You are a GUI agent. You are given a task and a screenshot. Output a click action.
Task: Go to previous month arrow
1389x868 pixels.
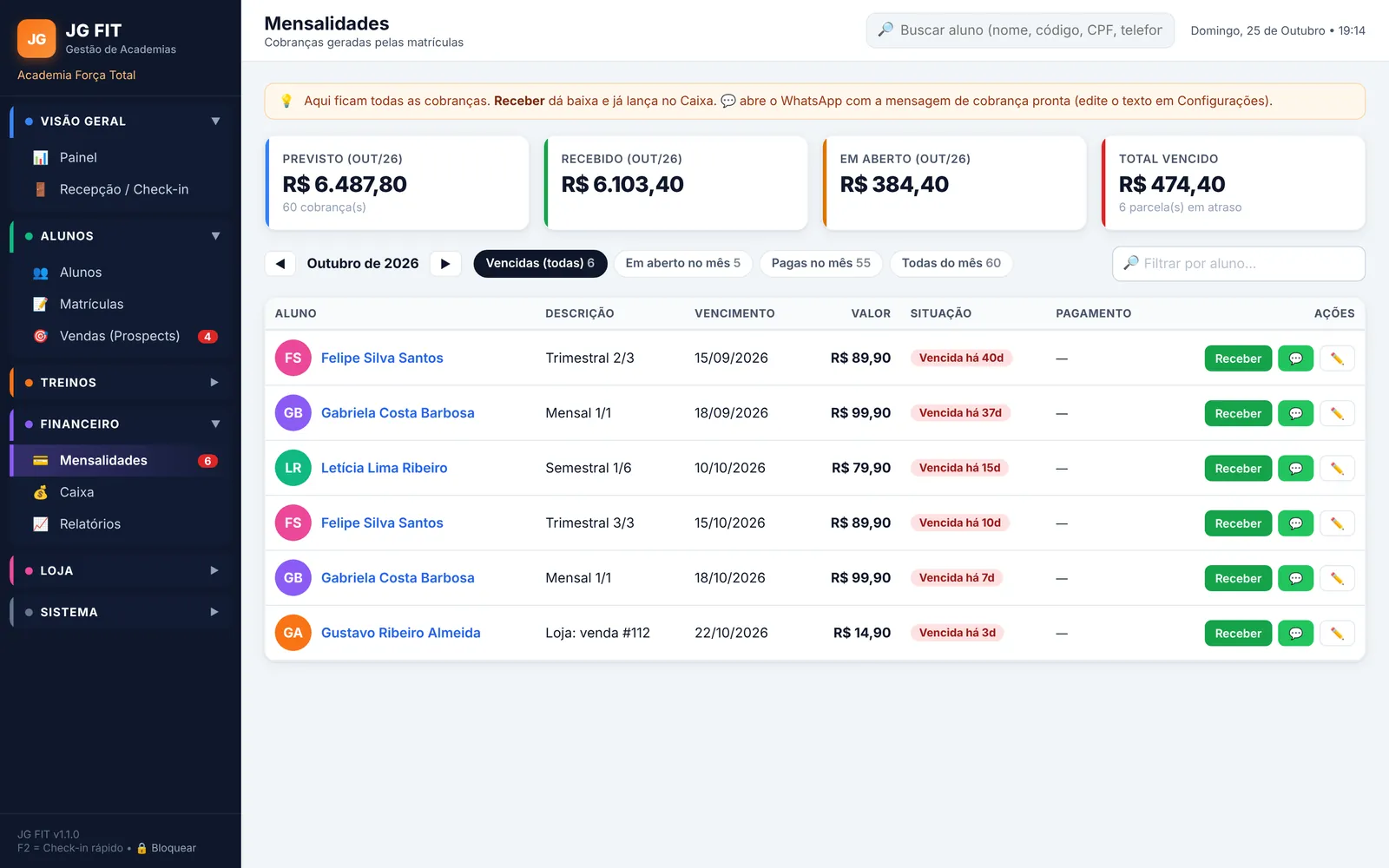280,263
